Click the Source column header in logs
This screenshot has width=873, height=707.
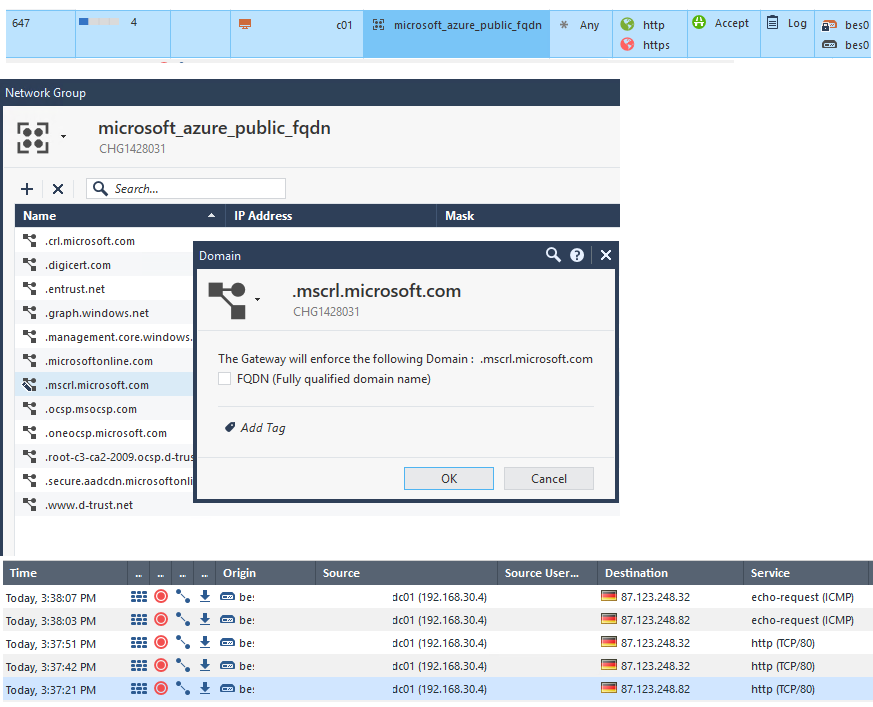[x=406, y=573]
